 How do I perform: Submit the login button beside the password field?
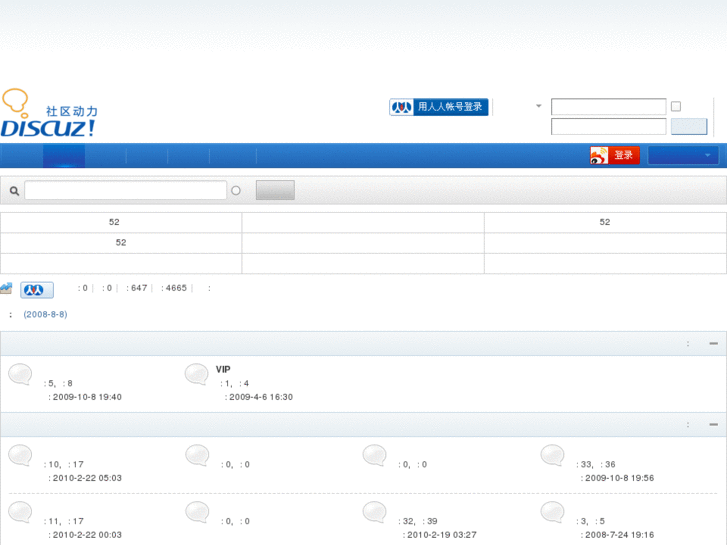tap(689, 126)
